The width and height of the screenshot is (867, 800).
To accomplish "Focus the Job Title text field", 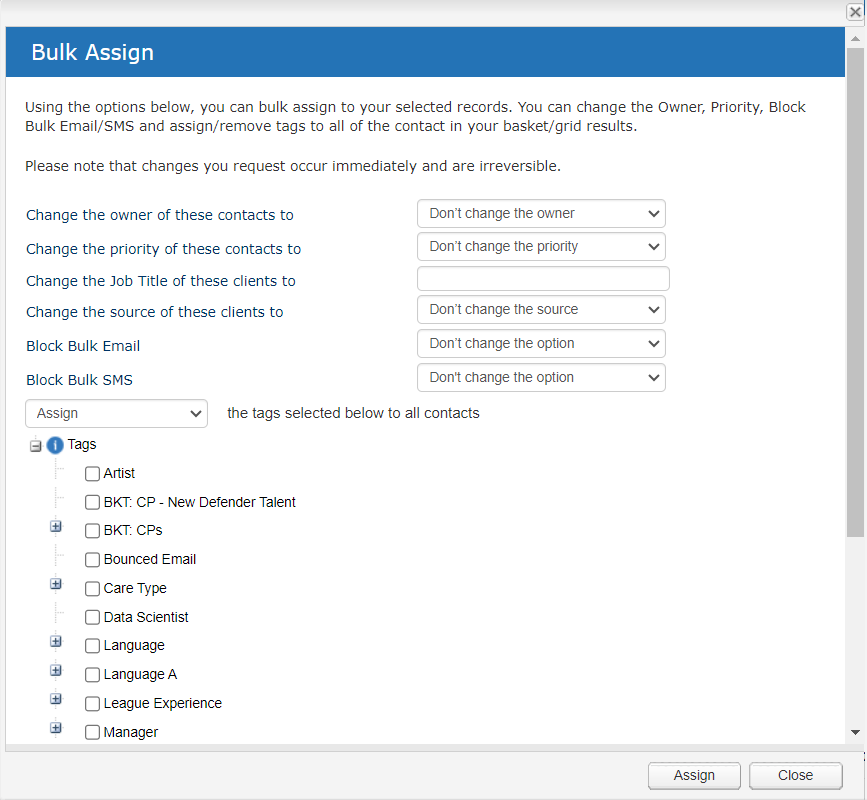I will tap(544, 279).
